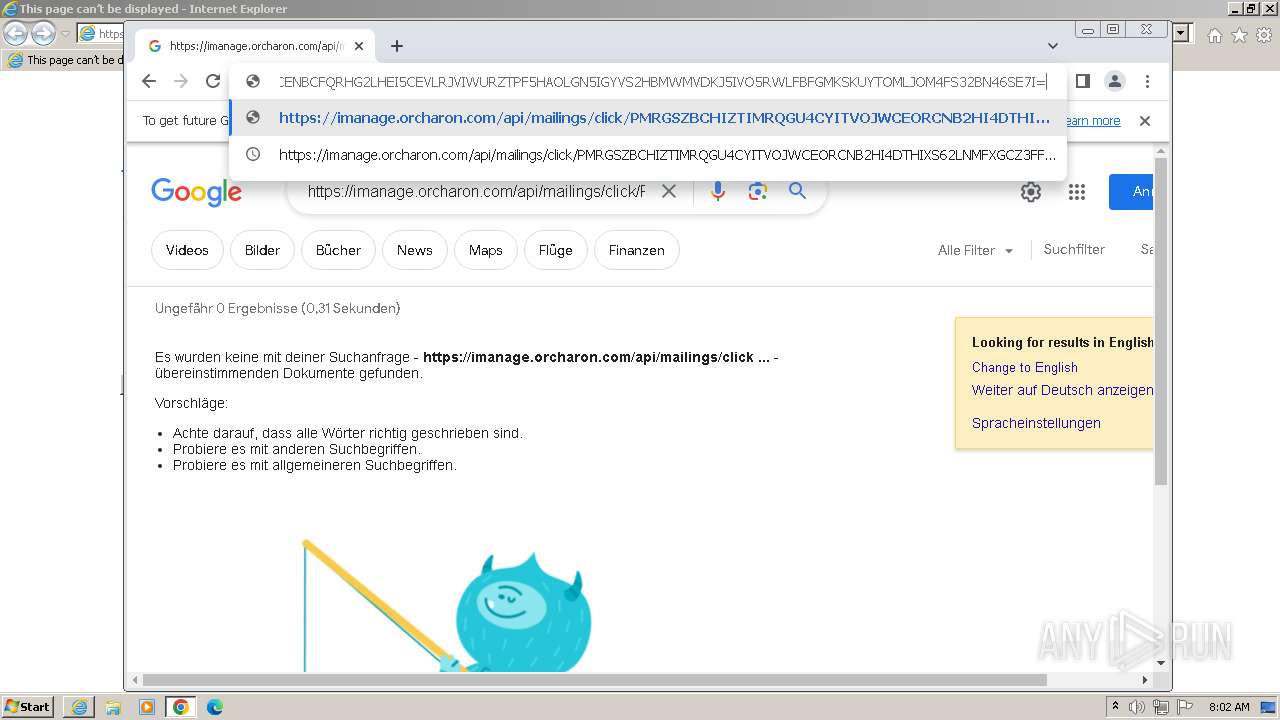Open the Learn more link
This screenshot has width=1280, height=720.
tap(1092, 121)
